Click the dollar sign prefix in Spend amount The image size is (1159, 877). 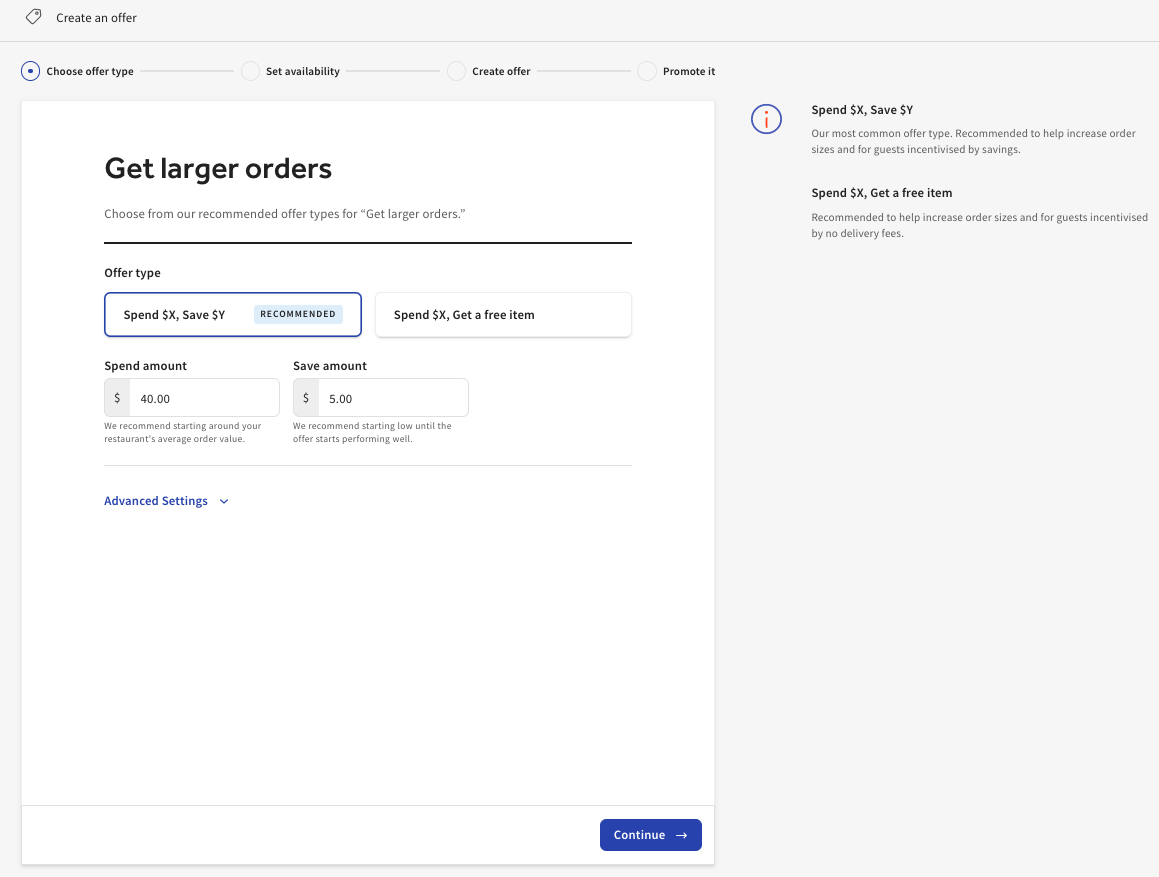116,397
